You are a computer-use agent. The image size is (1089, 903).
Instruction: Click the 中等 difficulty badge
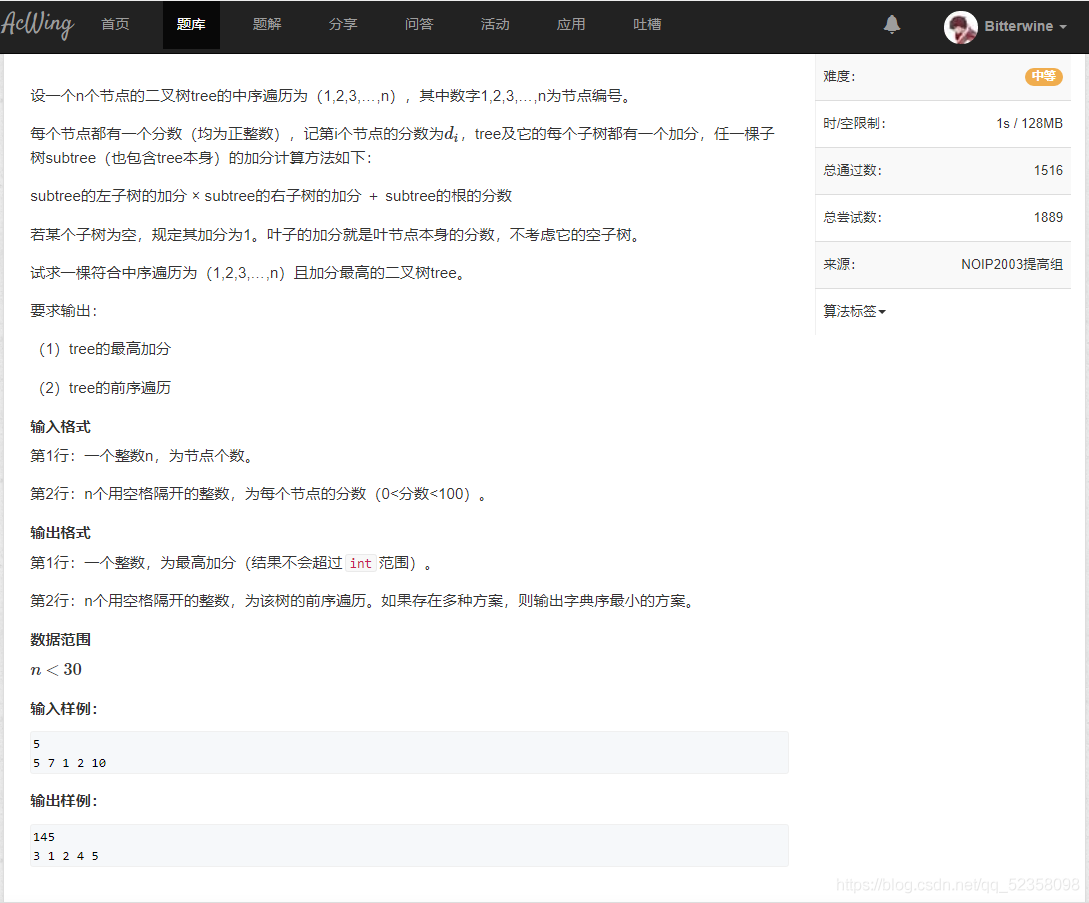point(1044,76)
